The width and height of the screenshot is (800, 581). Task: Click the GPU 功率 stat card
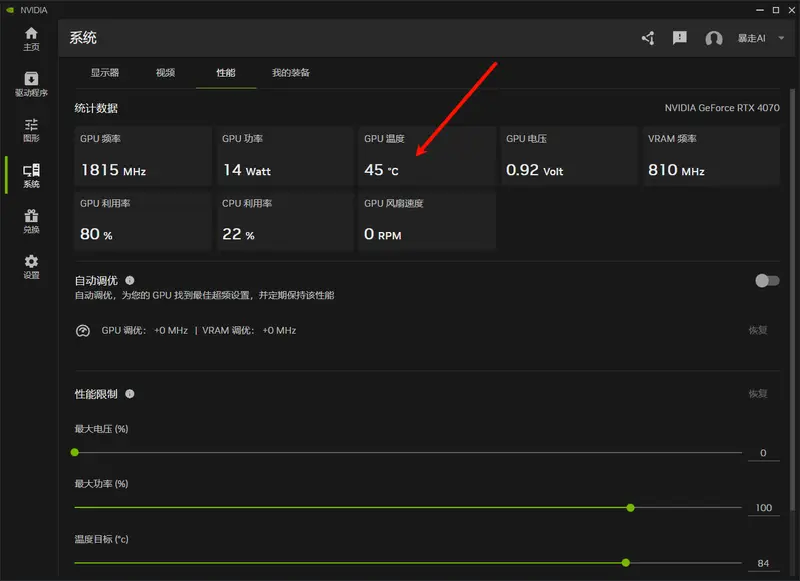285,156
